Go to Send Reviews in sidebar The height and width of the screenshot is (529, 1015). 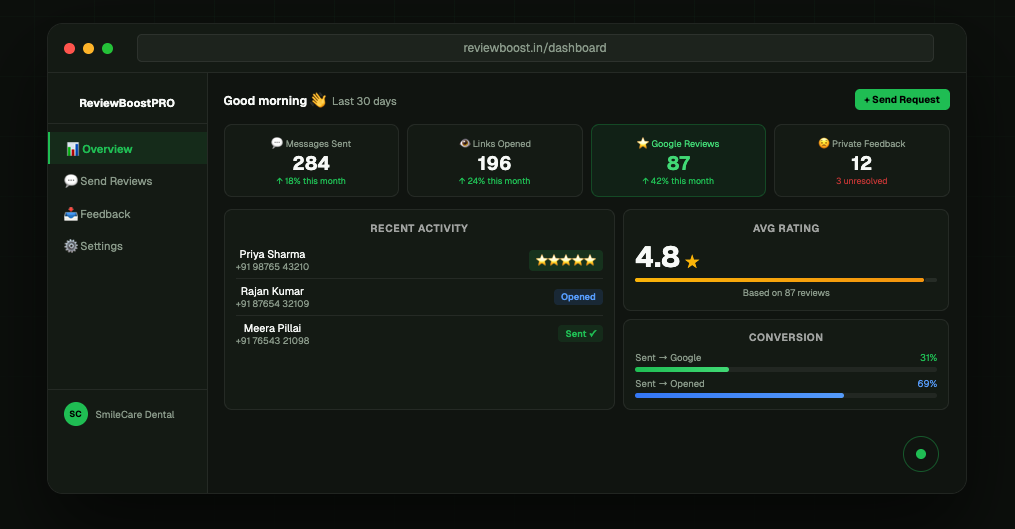128,181
